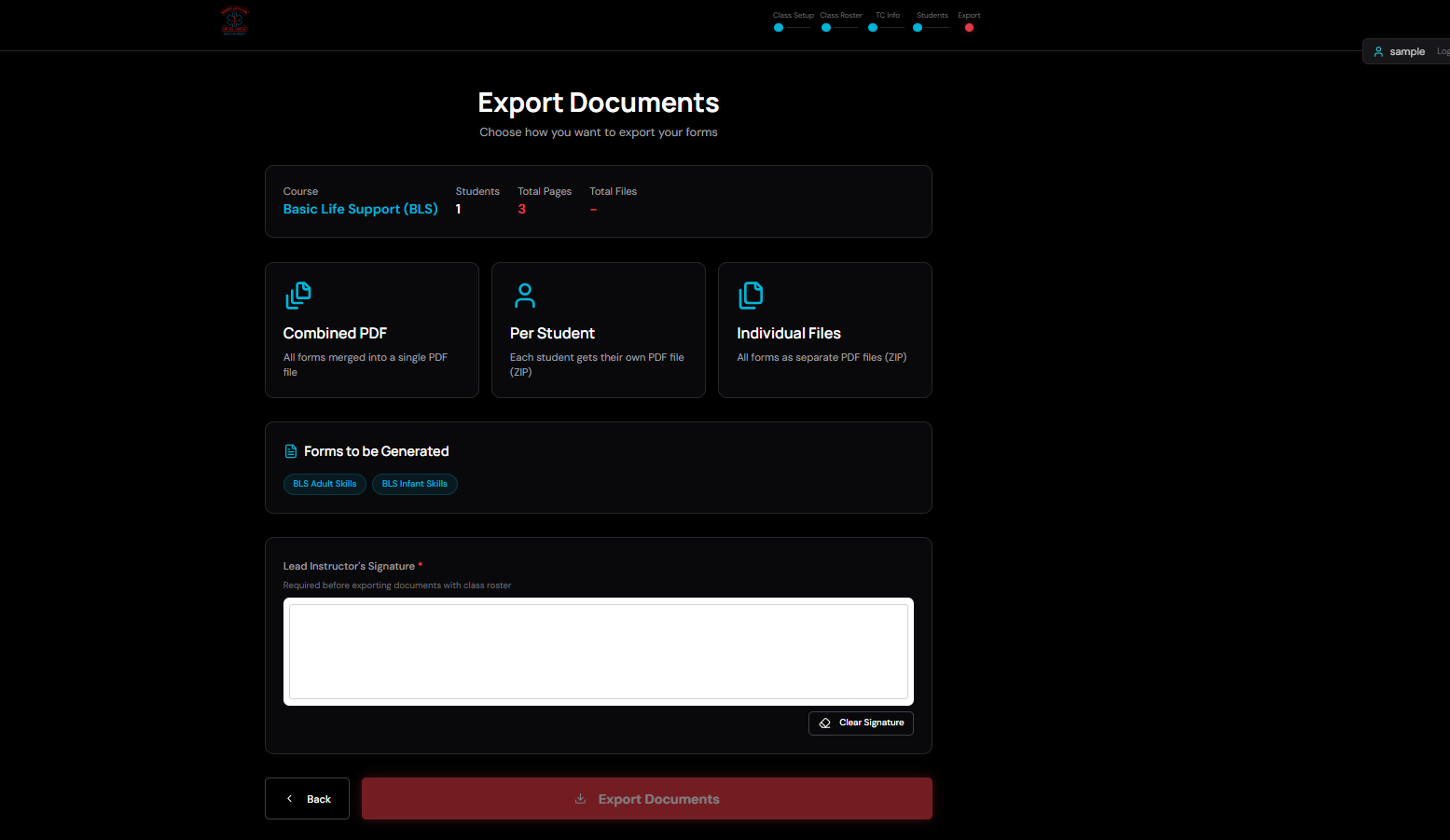Select the Combined PDF export option

point(371,330)
